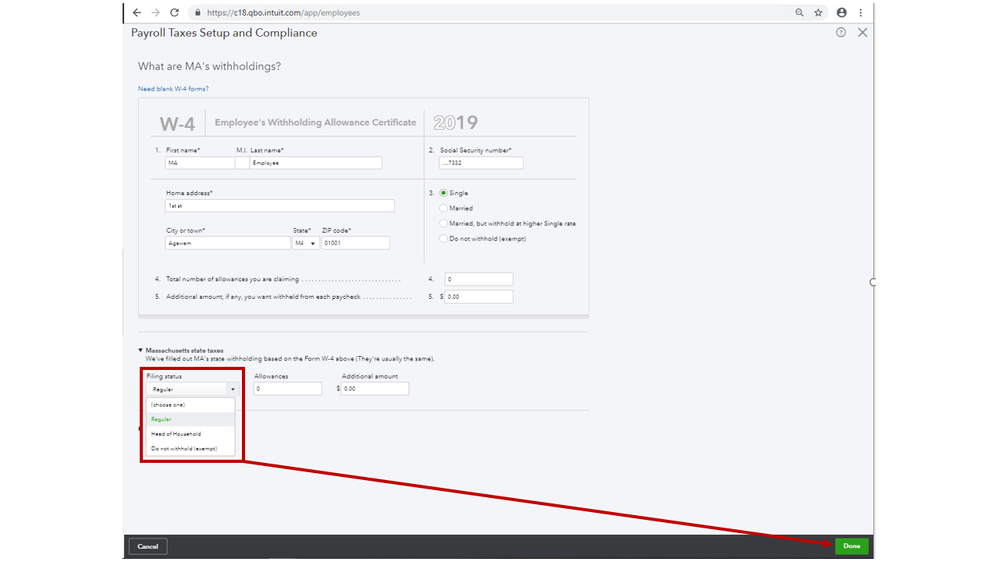Open the browser zoom magnifier icon

tap(799, 13)
